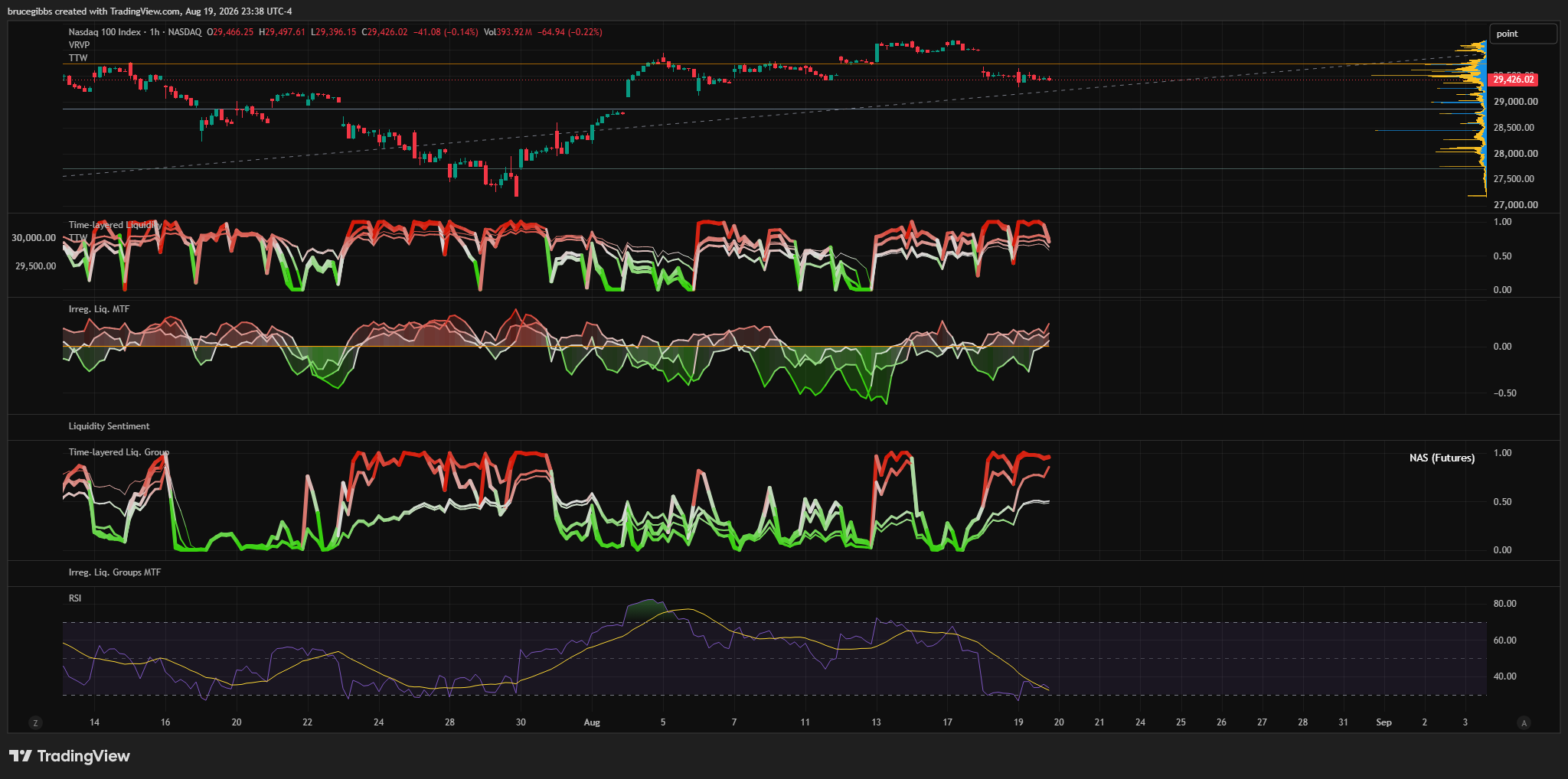Select the VRVP indicator label

pos(79,45)
